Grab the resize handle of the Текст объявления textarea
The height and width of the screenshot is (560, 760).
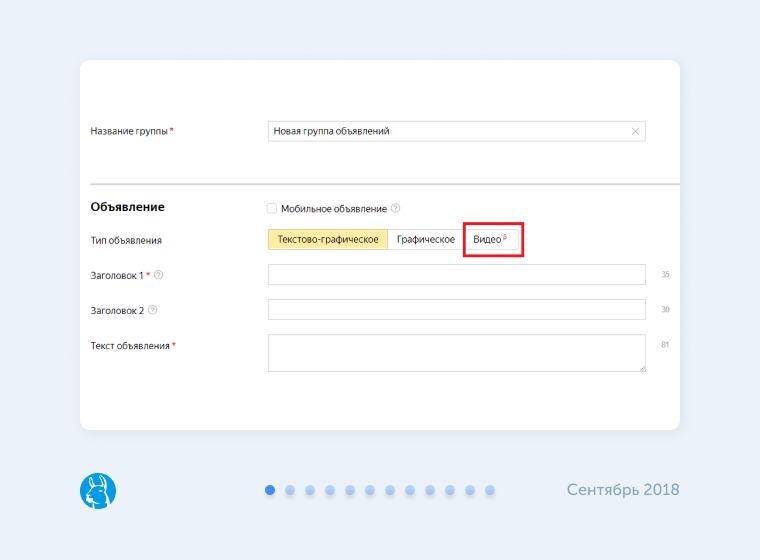pos(641,367)
